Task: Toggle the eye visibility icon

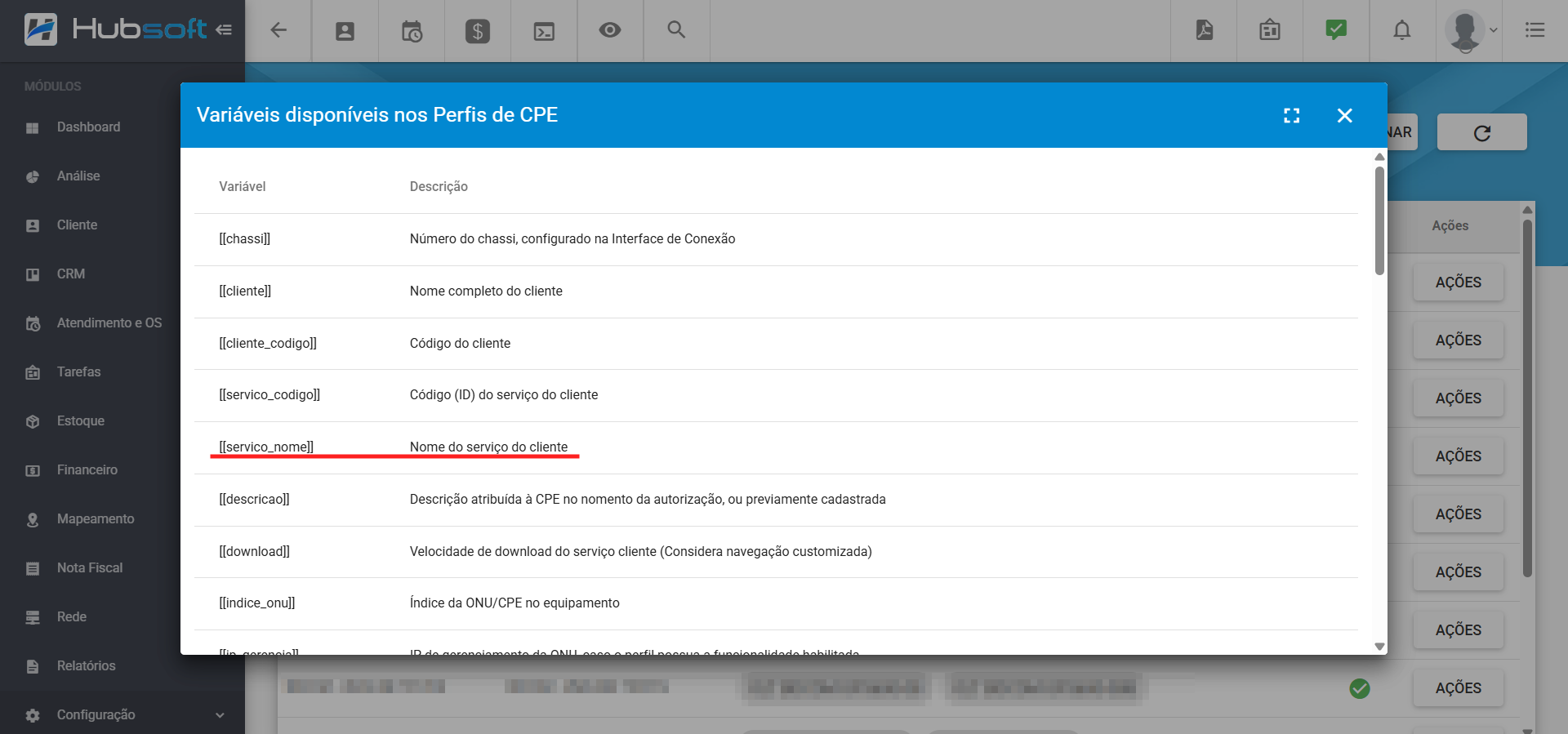Action: (610, 30)
